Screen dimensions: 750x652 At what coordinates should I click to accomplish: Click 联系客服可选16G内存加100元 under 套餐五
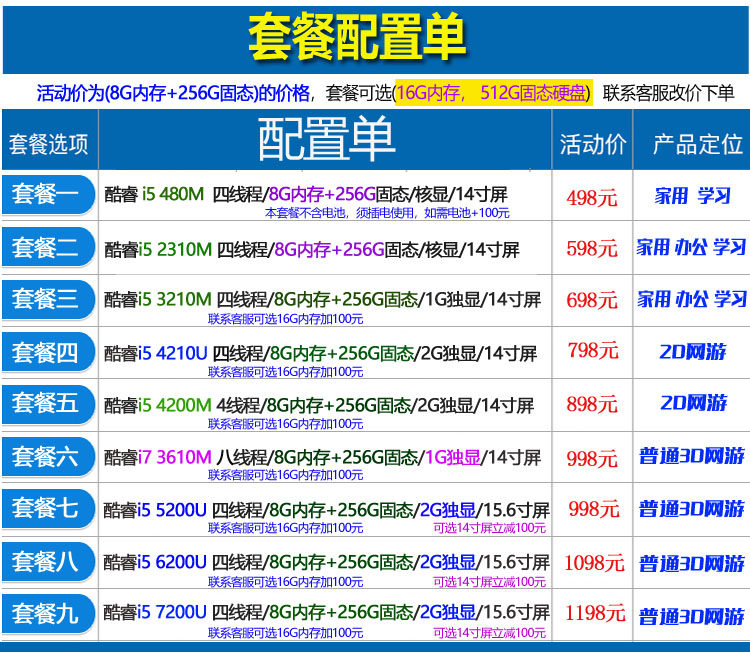click(x=286, y=424)
